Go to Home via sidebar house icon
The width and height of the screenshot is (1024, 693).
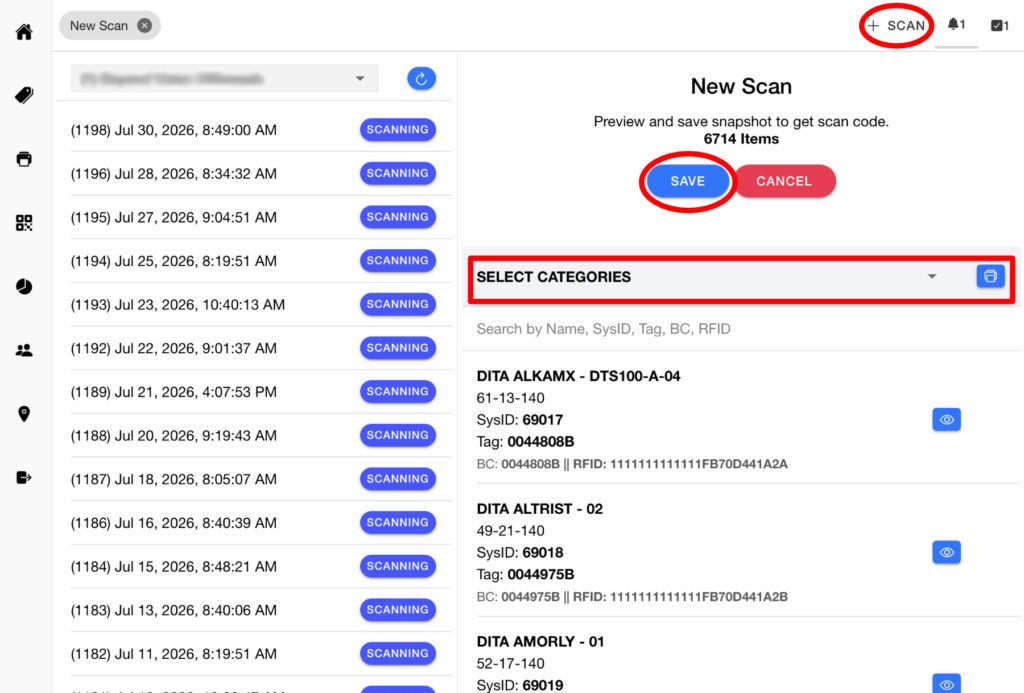(x=24, y=32)
